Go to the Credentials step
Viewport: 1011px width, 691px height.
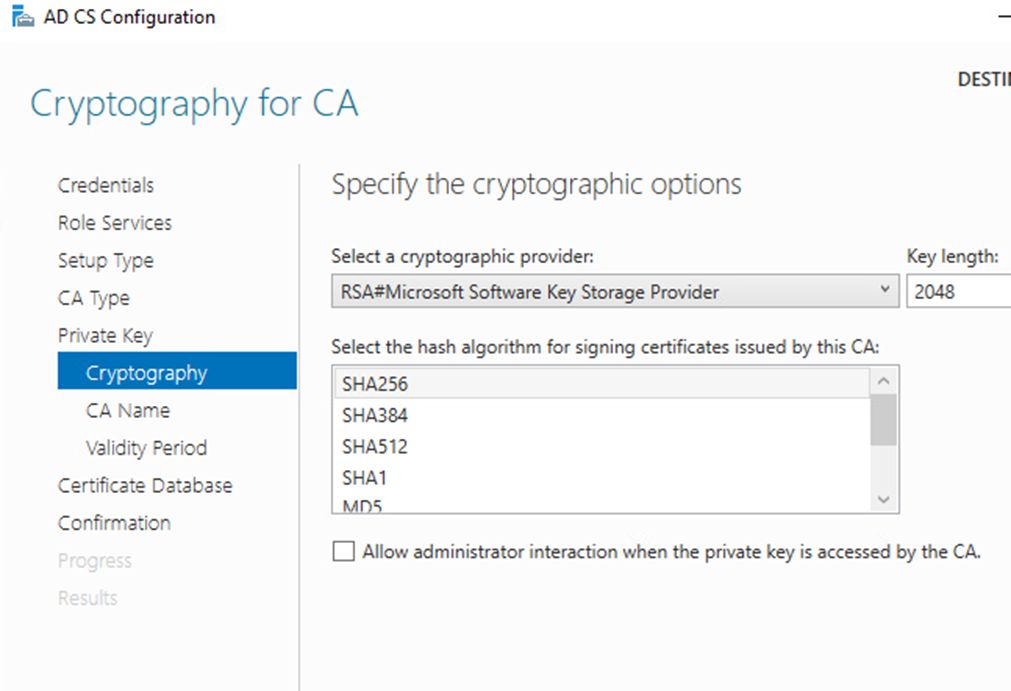[x=106, y=185]
